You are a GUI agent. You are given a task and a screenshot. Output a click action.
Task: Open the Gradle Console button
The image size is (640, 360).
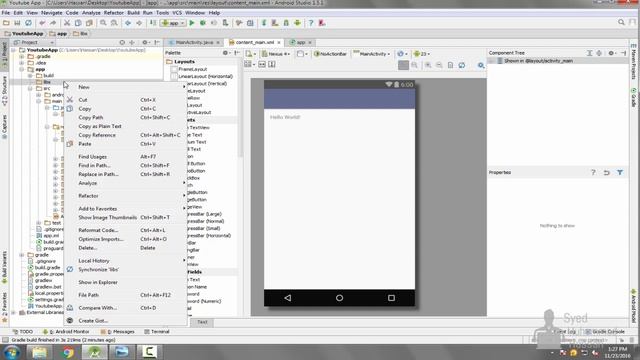(x=605, y=331)
